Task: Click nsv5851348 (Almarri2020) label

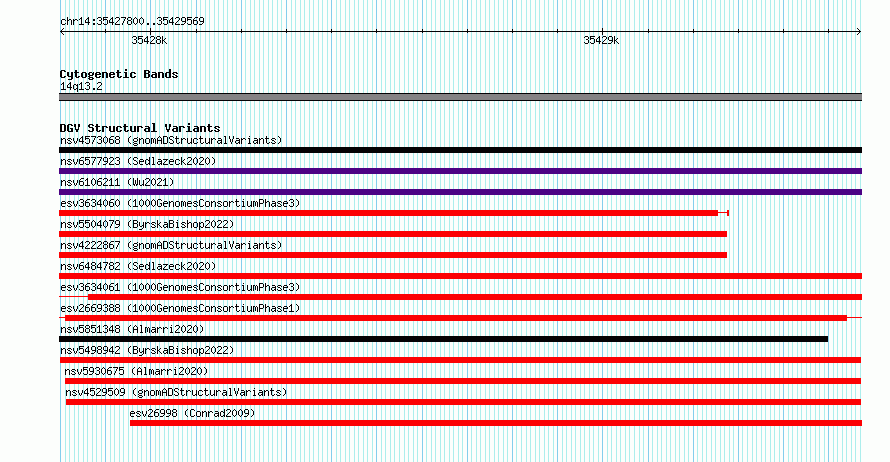Action: [132, 329]
